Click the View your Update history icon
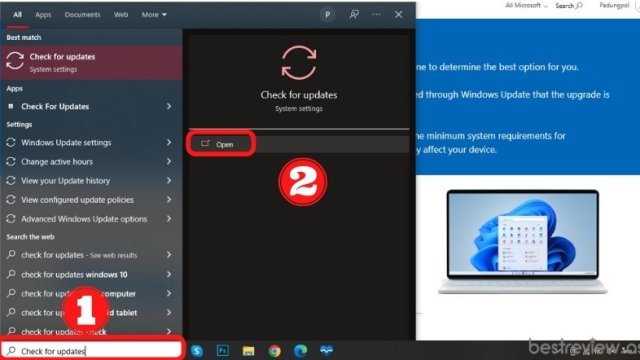This screenshot has width=640, height=360. (x=11, y=180)
